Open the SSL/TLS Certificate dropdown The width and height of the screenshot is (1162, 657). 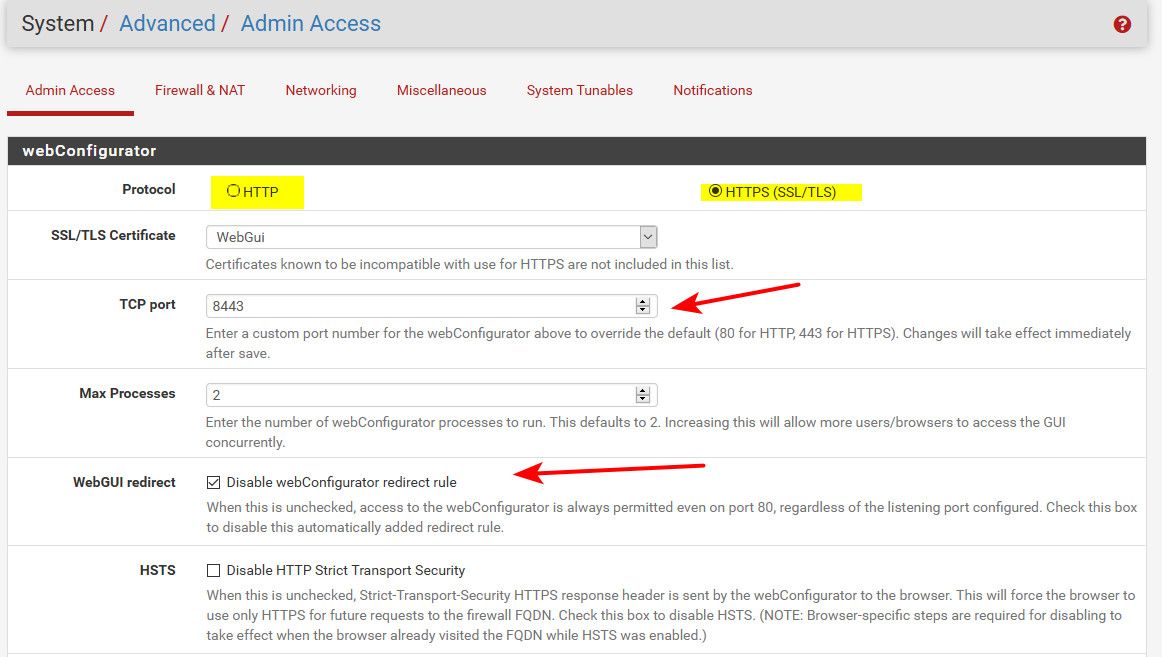click(x=431, y=237)
